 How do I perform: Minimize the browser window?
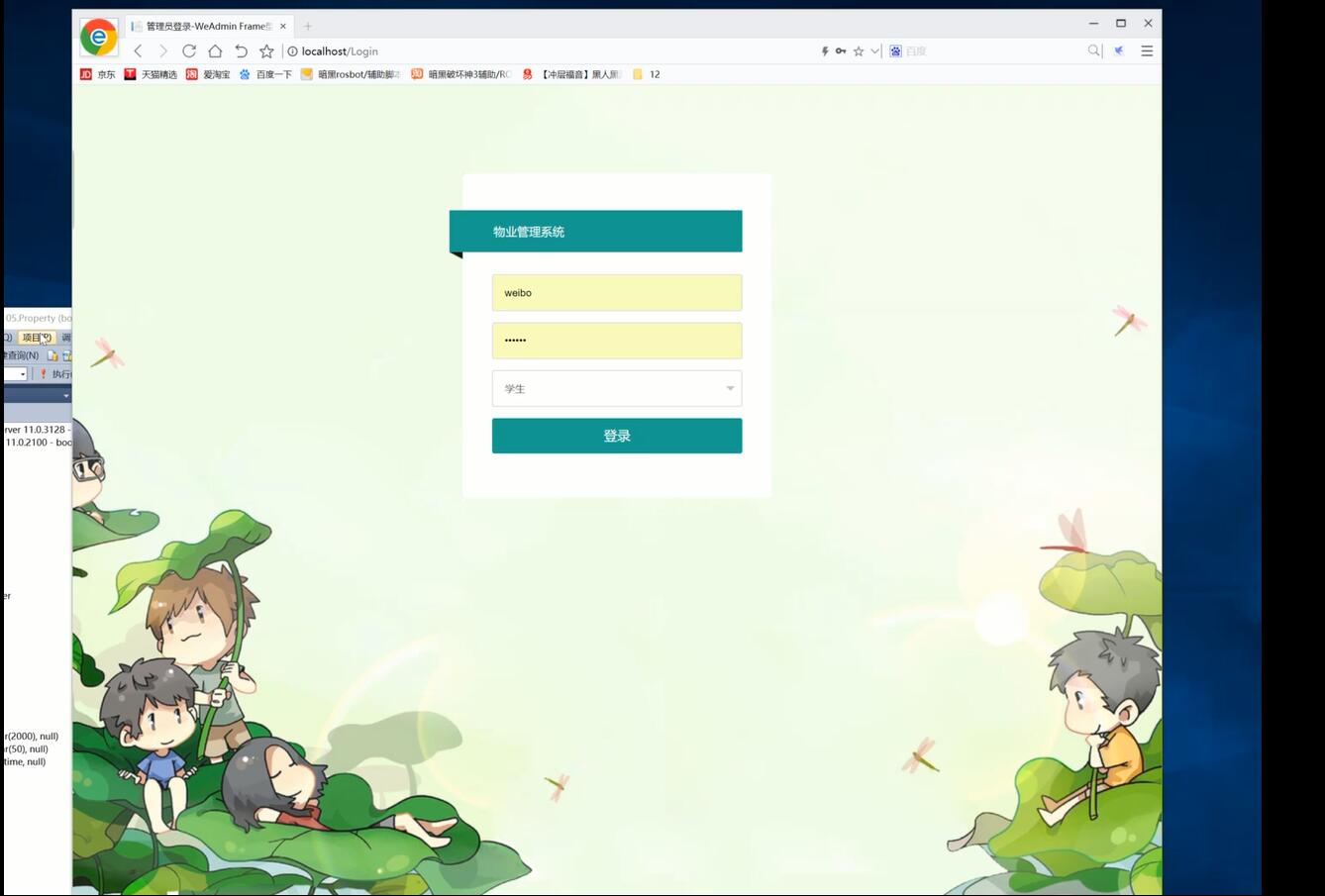1094,24
